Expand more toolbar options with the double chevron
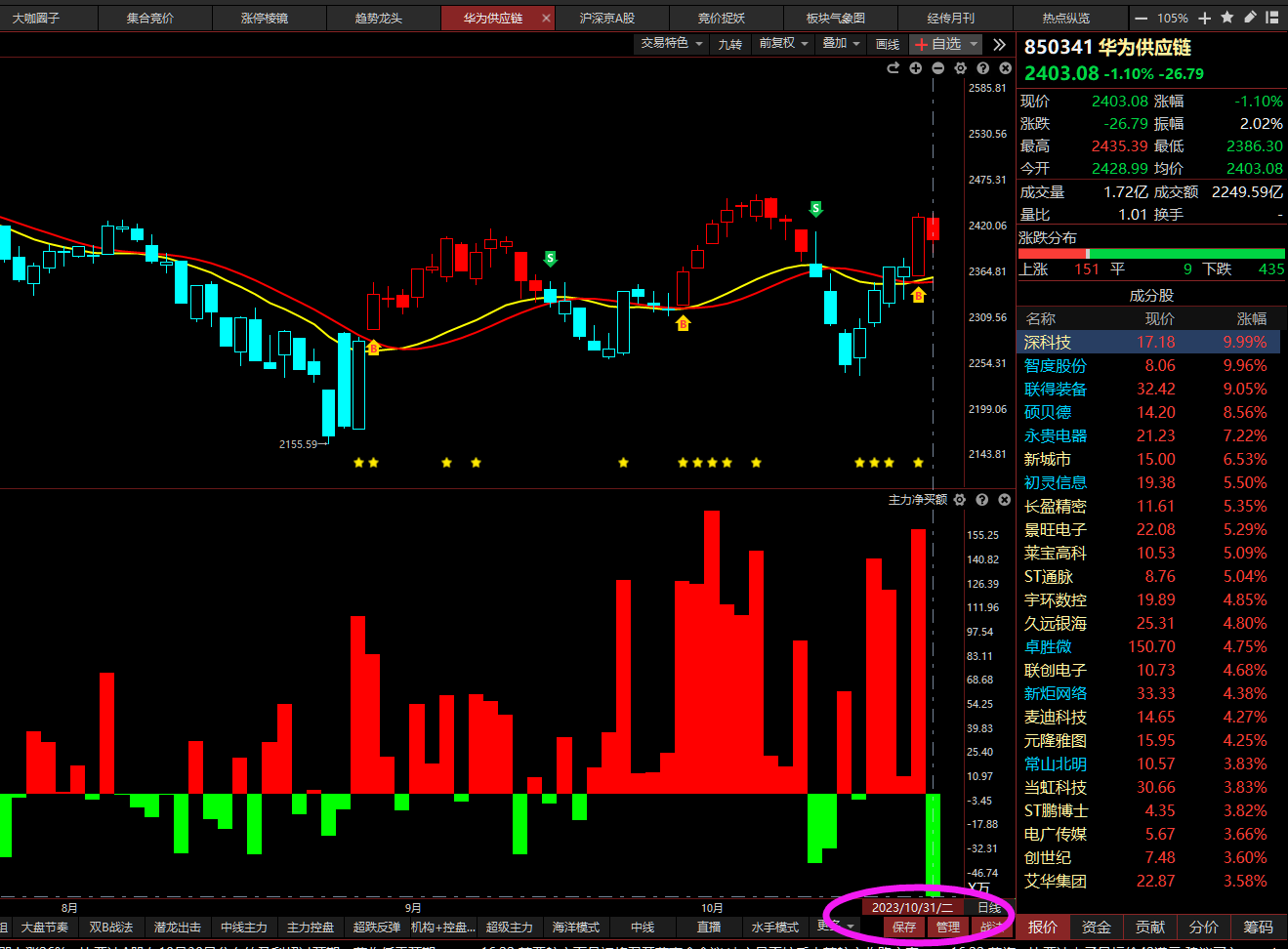This screenshot has height=949, width=1288. (x=999, y=44)
